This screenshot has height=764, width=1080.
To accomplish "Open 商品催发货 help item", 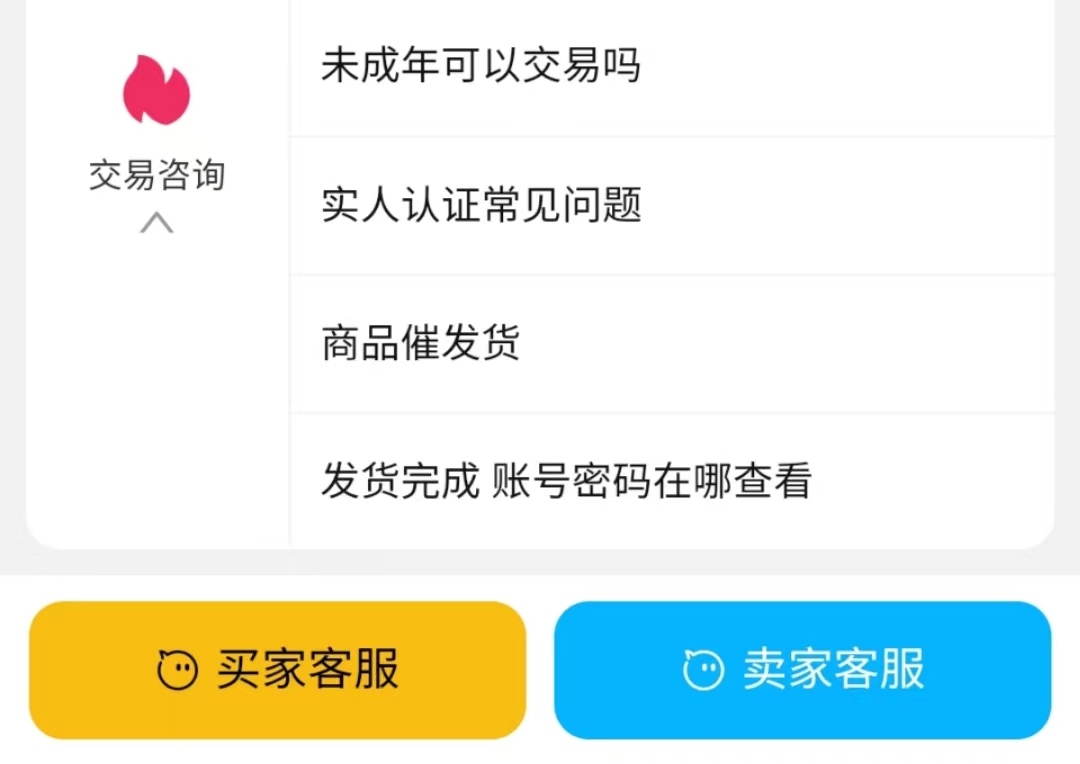I will pyautogui.click(x=420, y=343).
